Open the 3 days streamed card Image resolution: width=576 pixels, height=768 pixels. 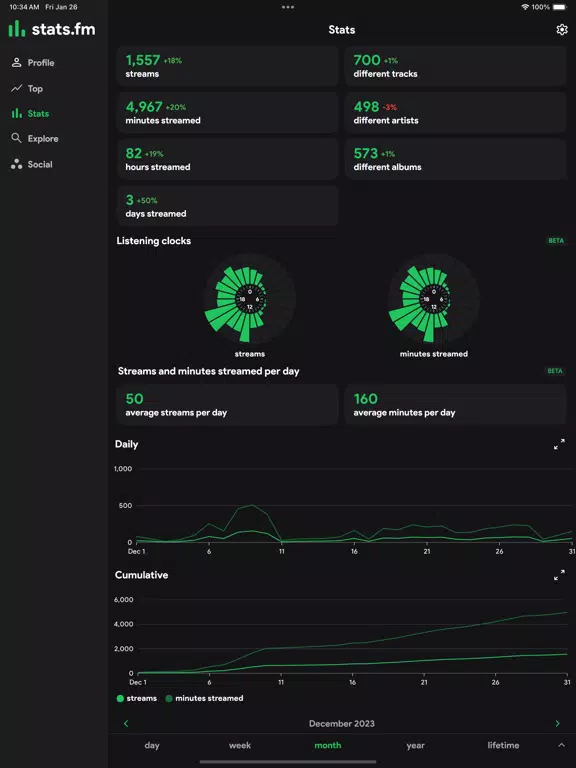(227, 206)
